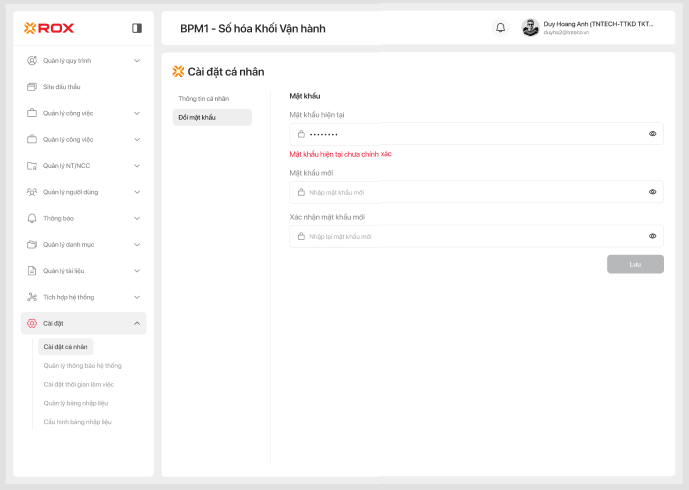Open Quản lý thông báo hệ thống link
The width and height of the screenshot is (689, 490).
[82, 366]
